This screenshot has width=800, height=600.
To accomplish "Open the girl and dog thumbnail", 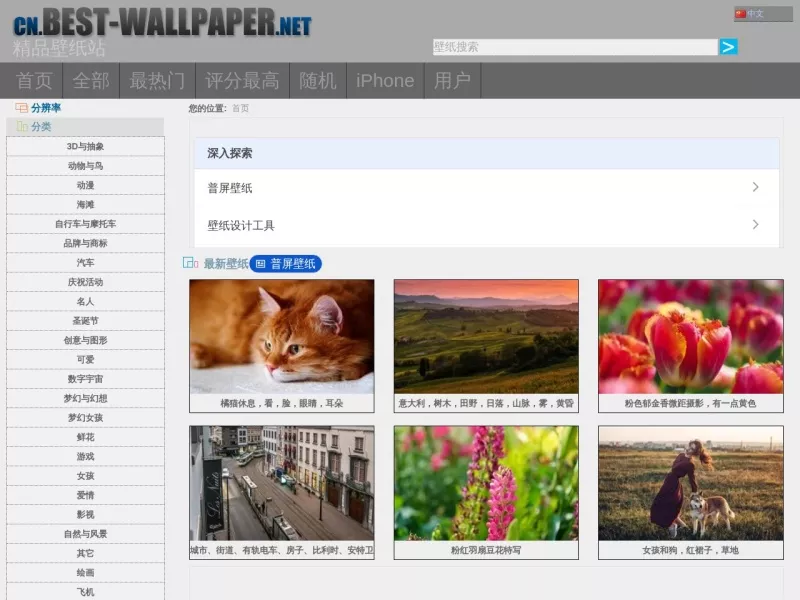I will click(x=691, y=483).
